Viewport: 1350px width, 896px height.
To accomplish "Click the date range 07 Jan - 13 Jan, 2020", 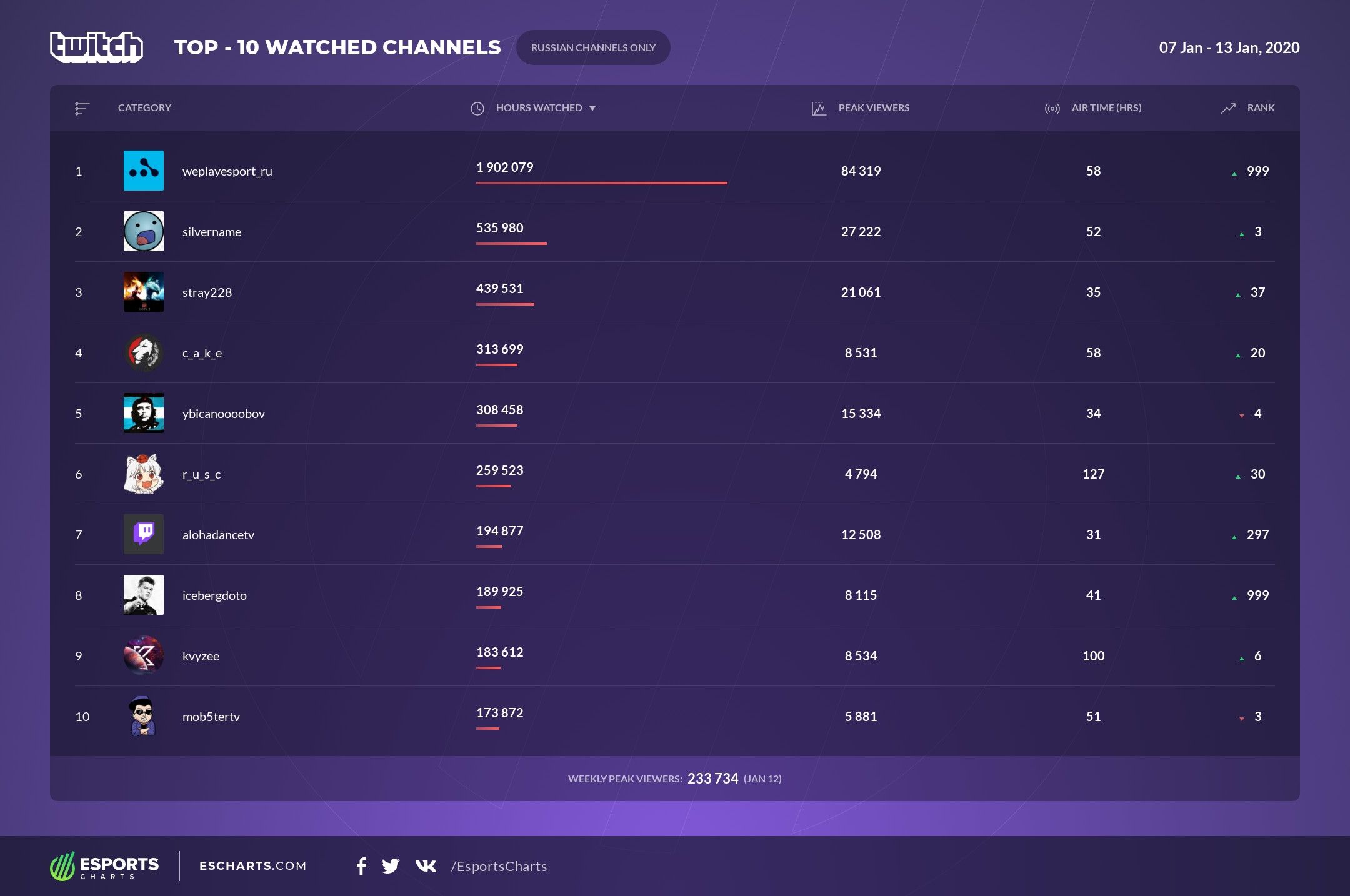I will [1229, 47].
